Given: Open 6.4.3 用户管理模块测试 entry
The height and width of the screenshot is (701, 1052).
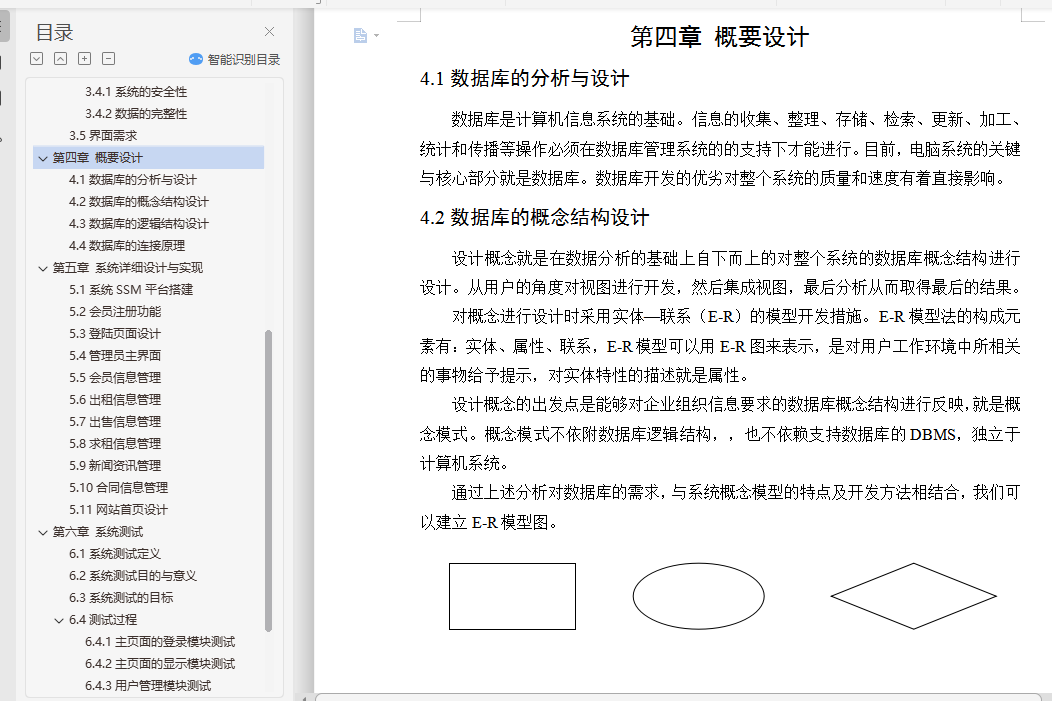Looking at the screenshot, I should click(x=148, y=686).
